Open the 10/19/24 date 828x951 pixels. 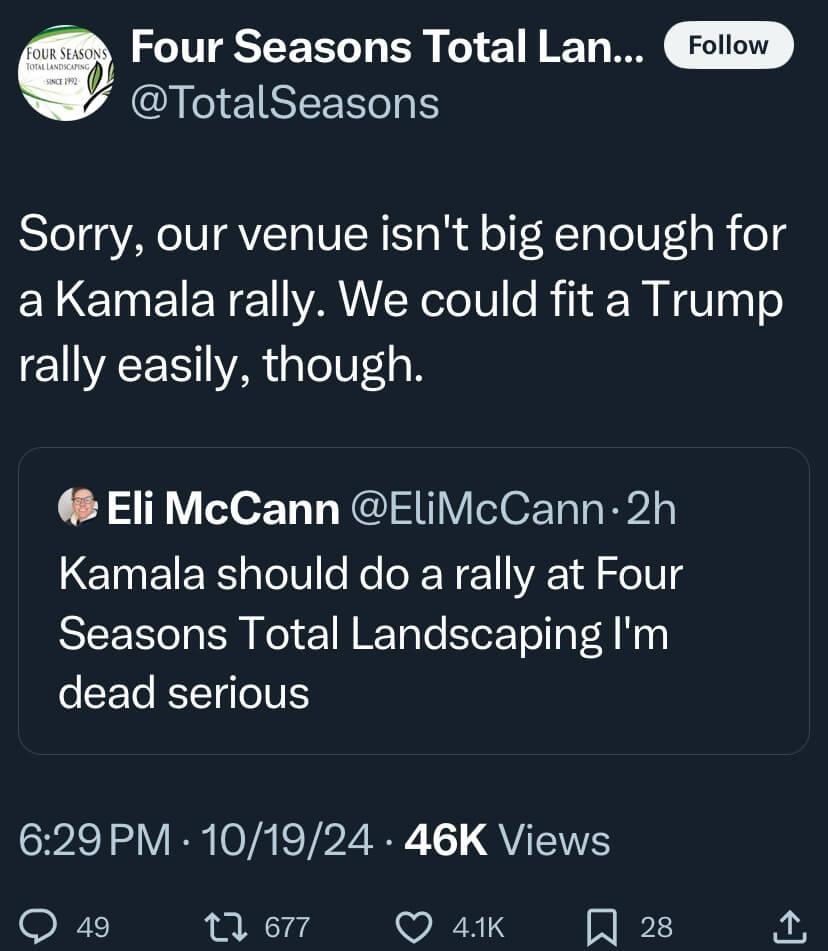[286, 840]
